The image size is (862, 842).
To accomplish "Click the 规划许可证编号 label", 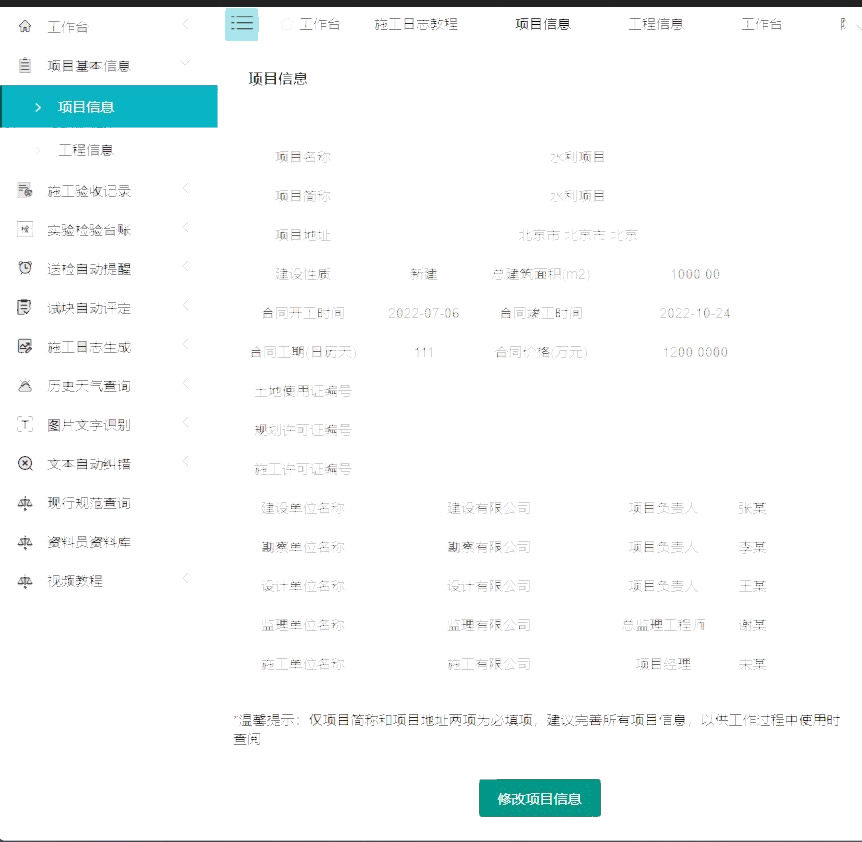I will [x=302, y=430].
